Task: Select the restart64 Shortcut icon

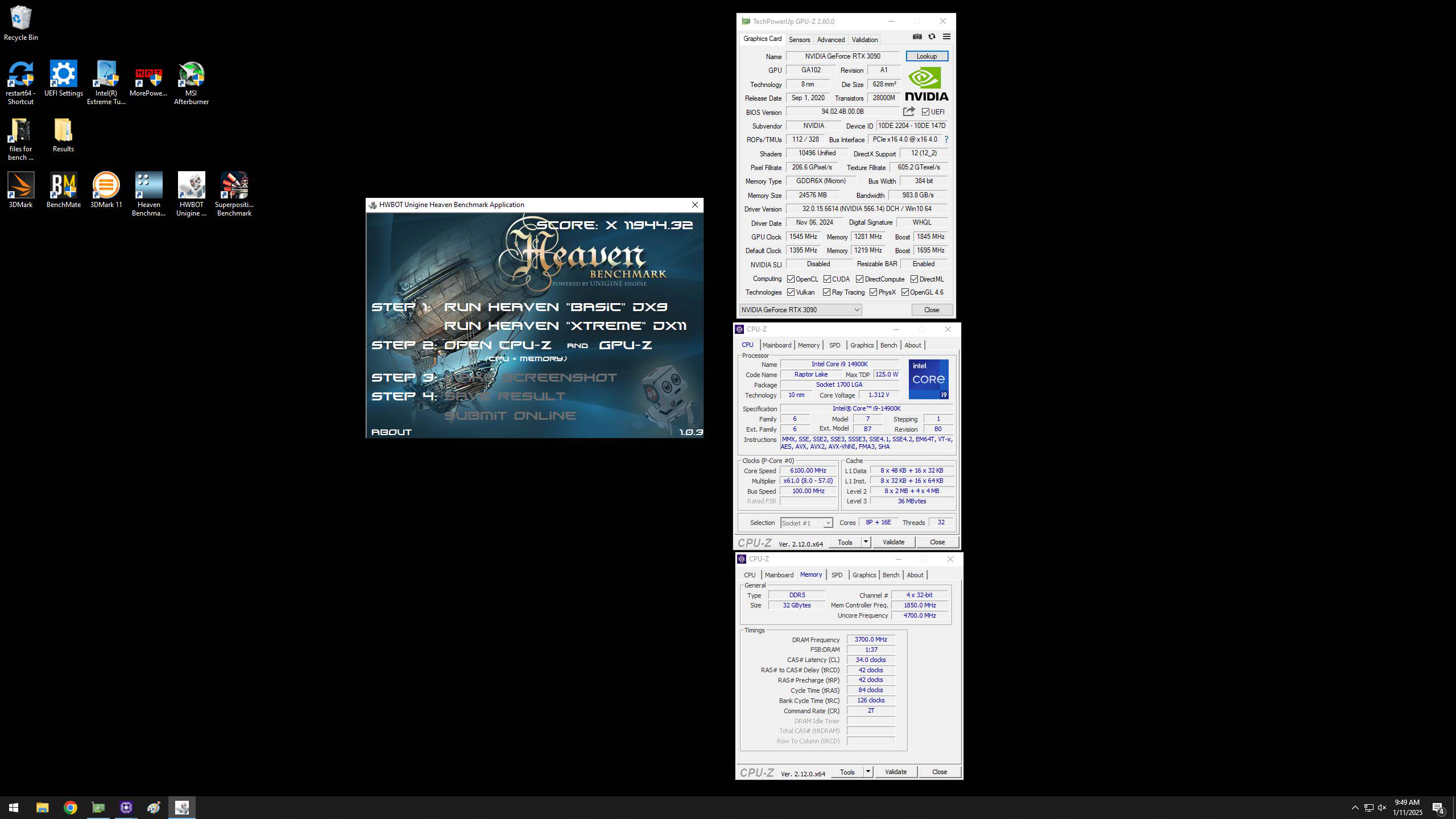Action: (20, 83)
